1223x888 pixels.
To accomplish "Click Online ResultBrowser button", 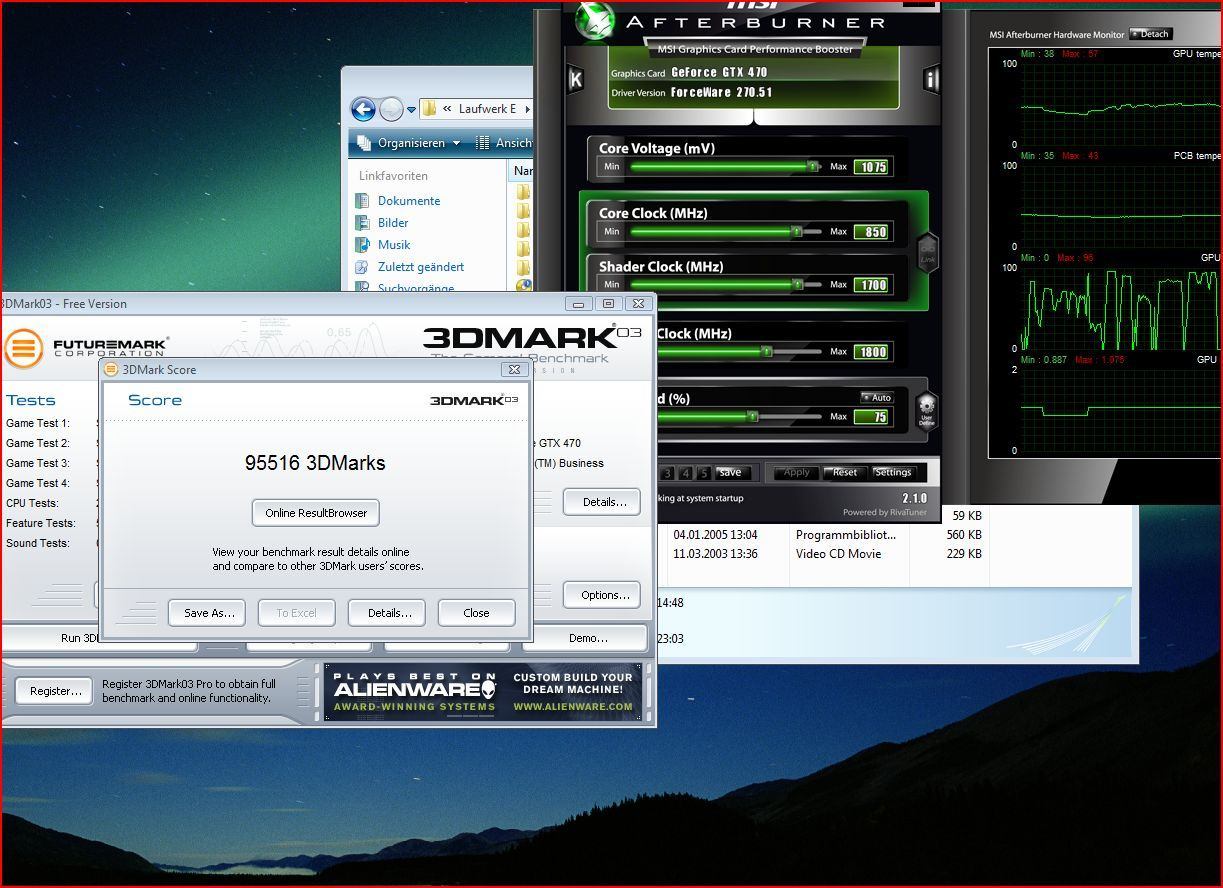I will pyautogui.click(x=316, y=513).
